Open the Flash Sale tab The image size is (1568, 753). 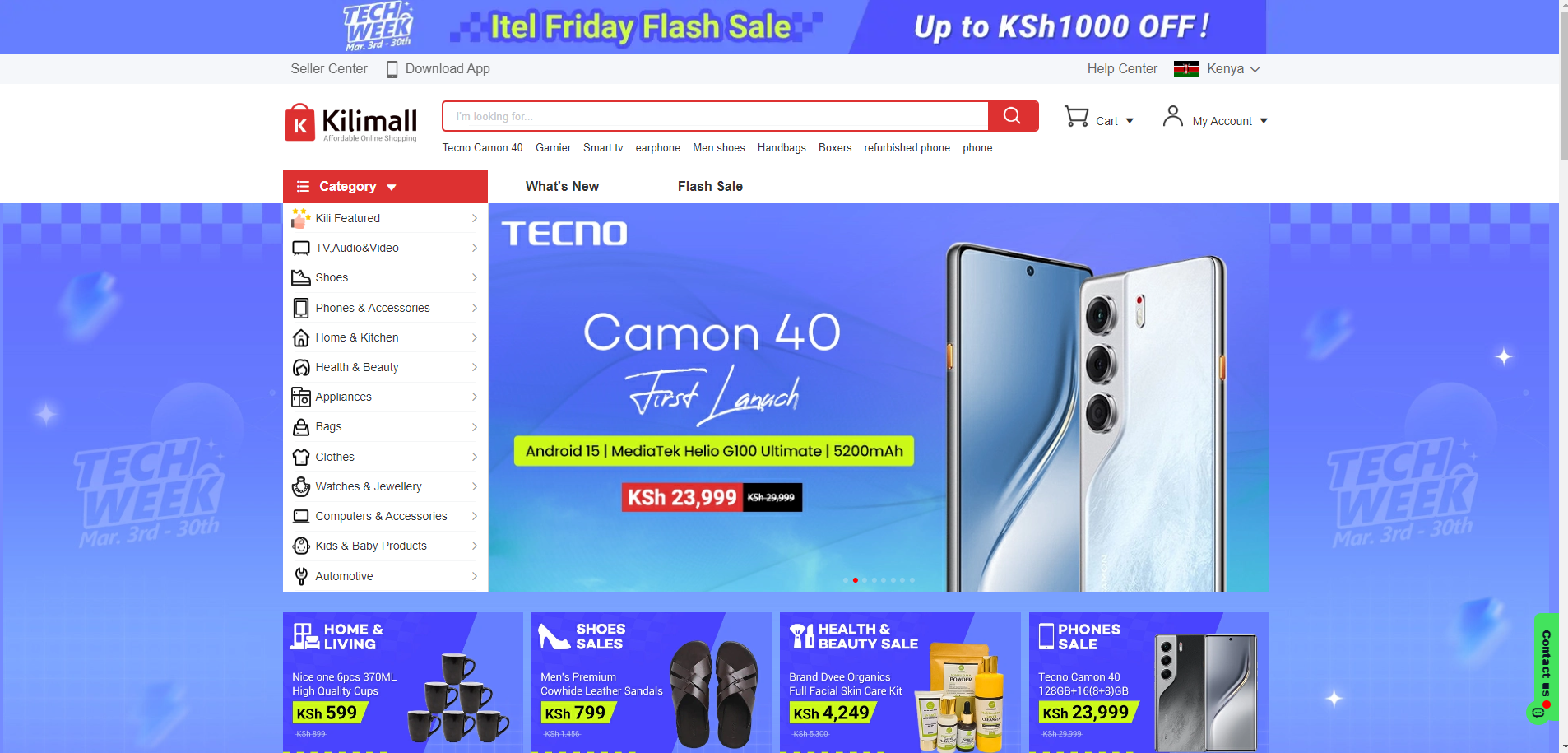point(710,187)
